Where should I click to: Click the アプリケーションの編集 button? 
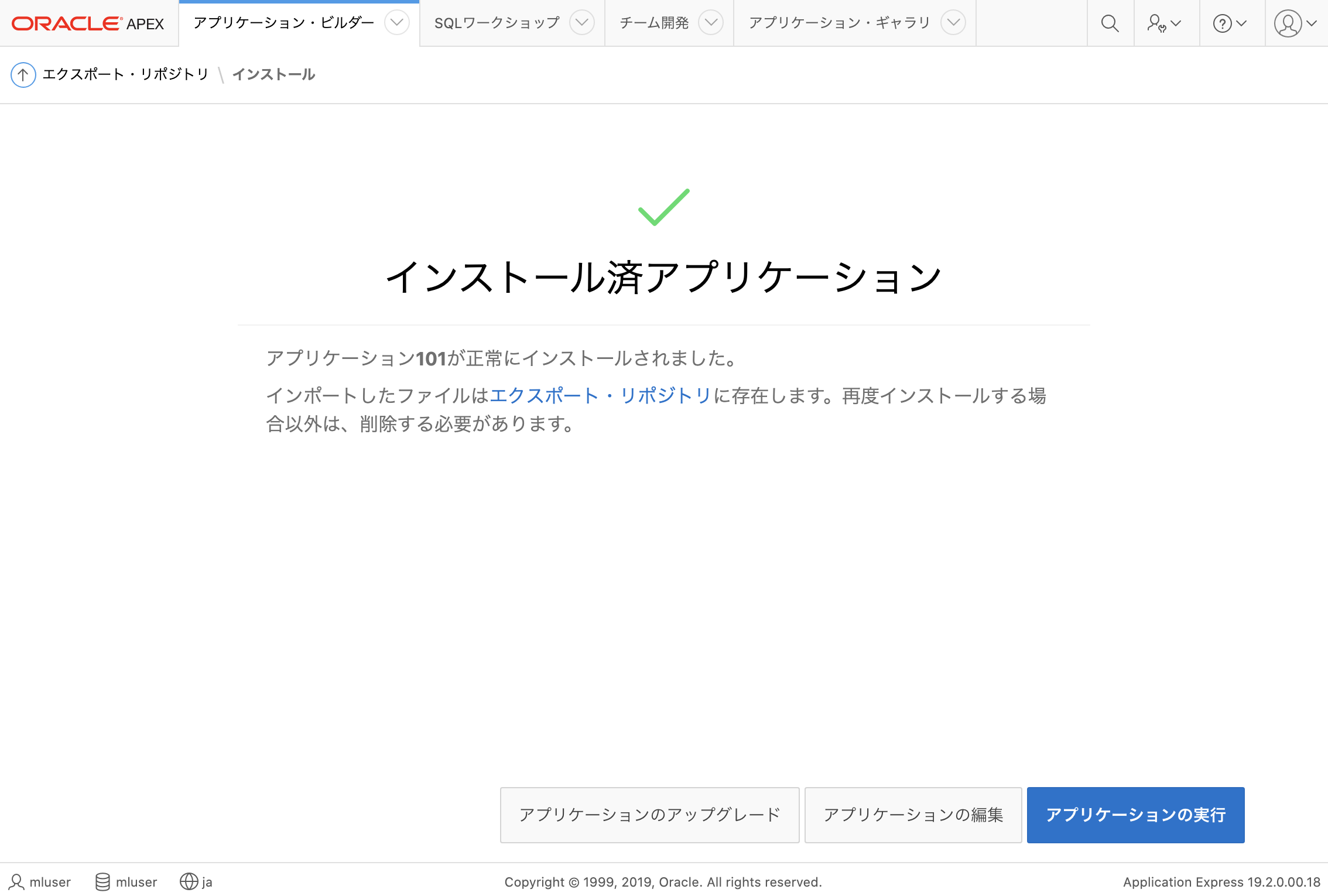tap(913, 815)
